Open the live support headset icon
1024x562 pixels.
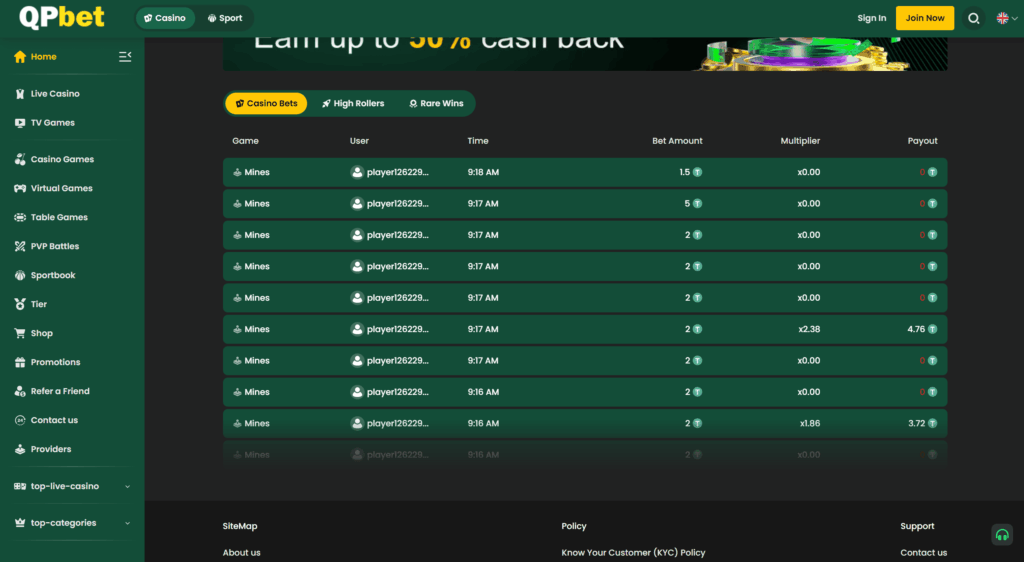click(1002, 535)
